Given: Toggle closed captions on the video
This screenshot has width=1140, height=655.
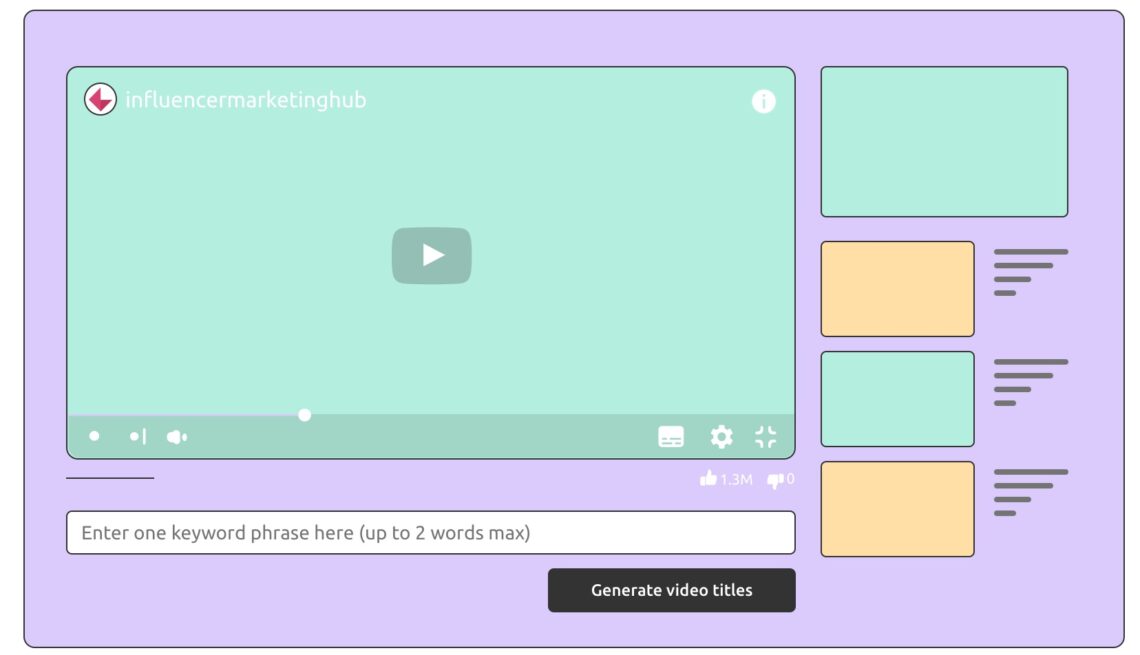Looking at the screenshot, I should click(x=673, y=435).
